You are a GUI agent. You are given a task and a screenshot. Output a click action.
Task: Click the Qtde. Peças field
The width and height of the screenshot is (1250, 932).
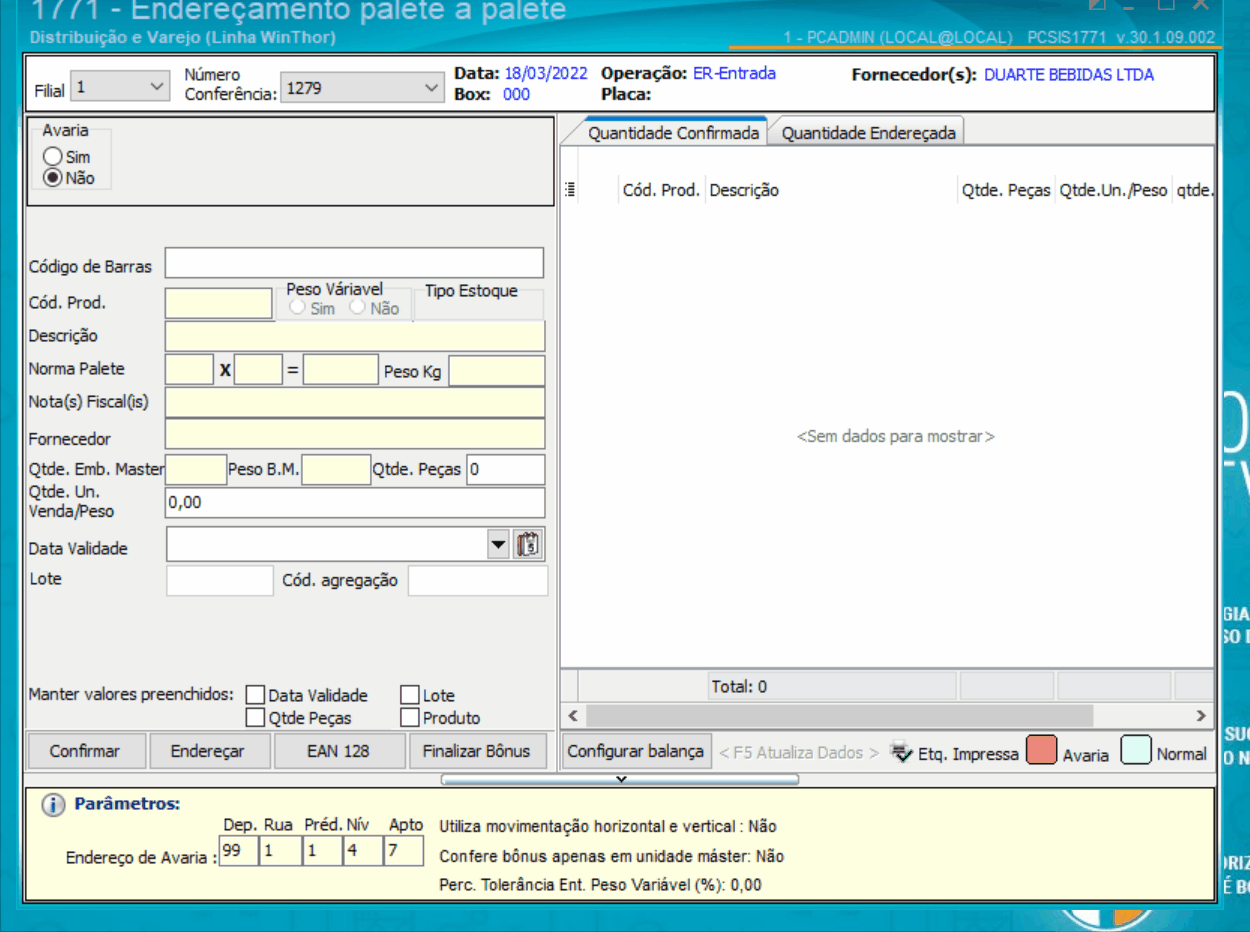(505, 469)
